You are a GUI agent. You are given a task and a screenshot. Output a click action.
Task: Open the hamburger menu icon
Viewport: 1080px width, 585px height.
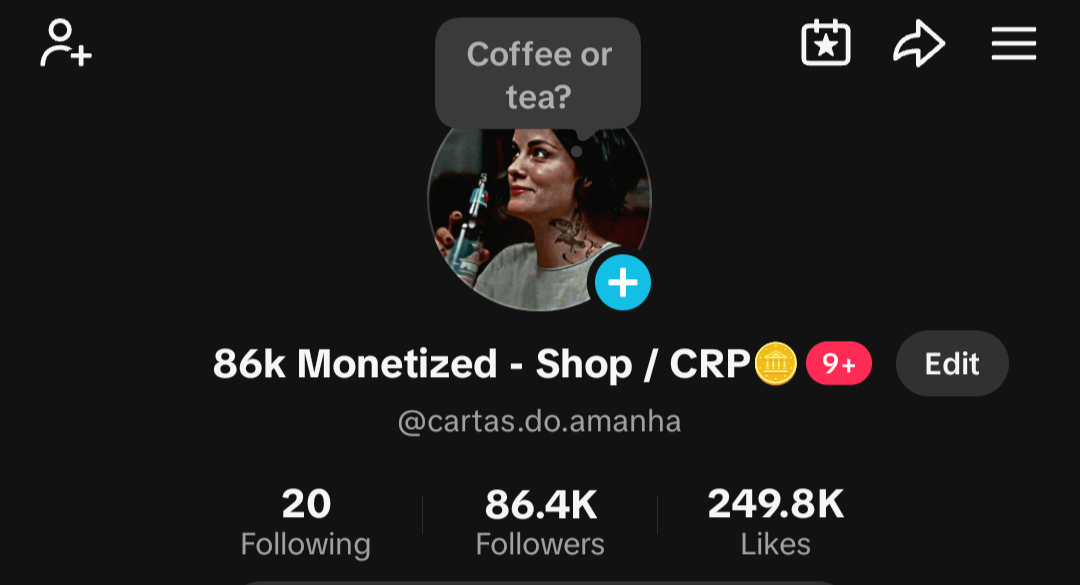coord(1013,44)
